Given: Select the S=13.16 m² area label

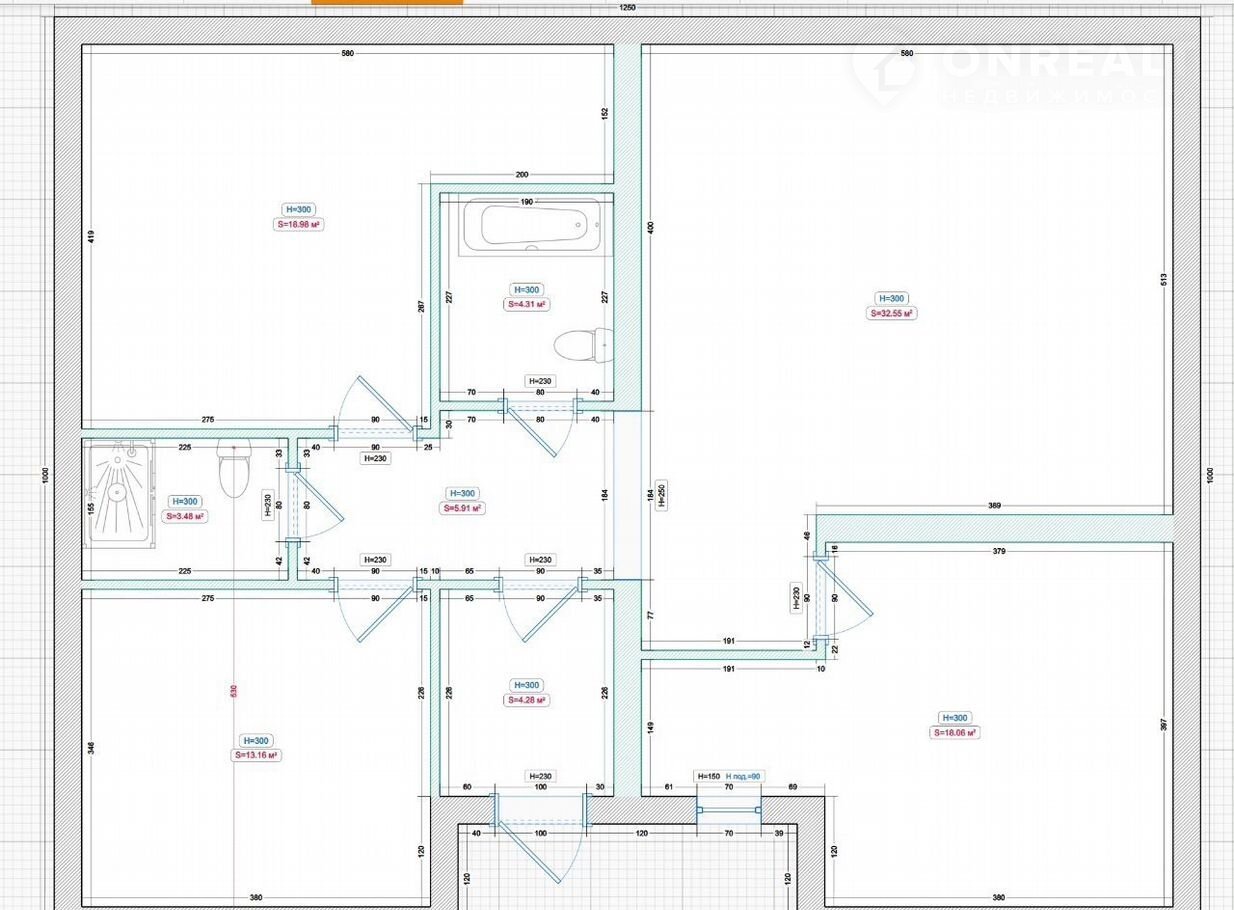Looking at the screenshot, I should click(256, 755).
